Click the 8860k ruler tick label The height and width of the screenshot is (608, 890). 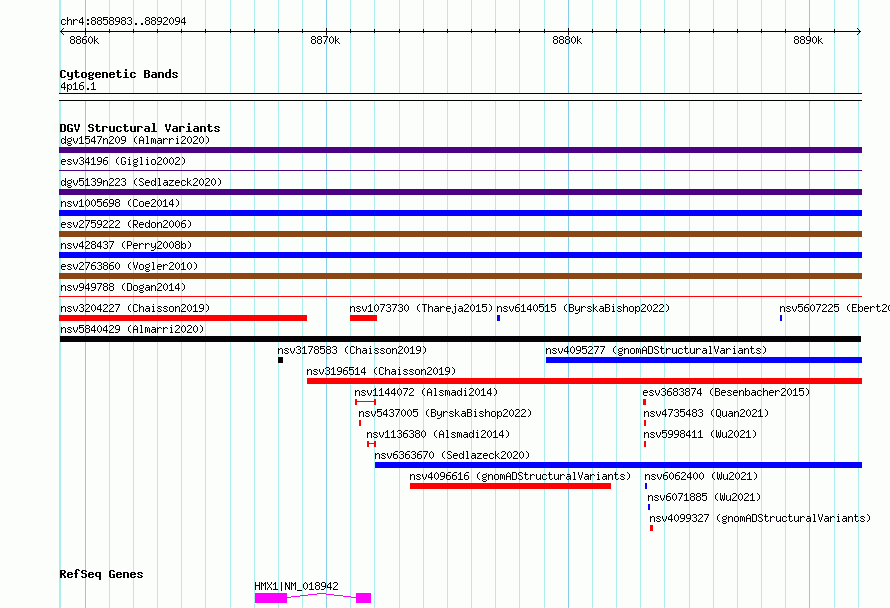tap(84, 40)
